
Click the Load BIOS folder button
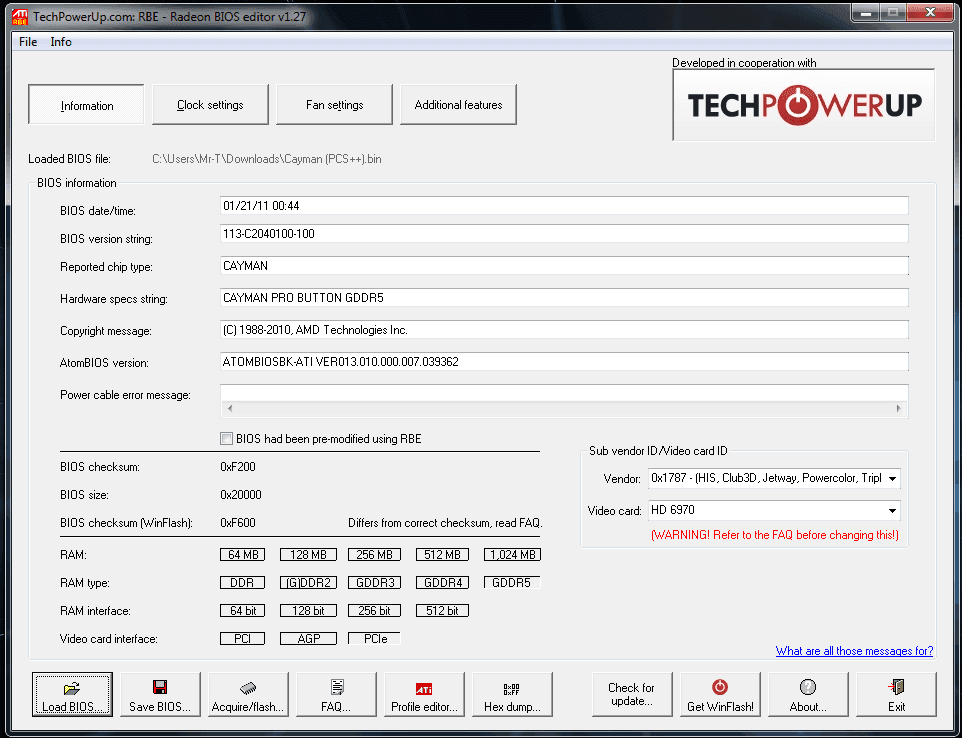(x=72, y=694)
